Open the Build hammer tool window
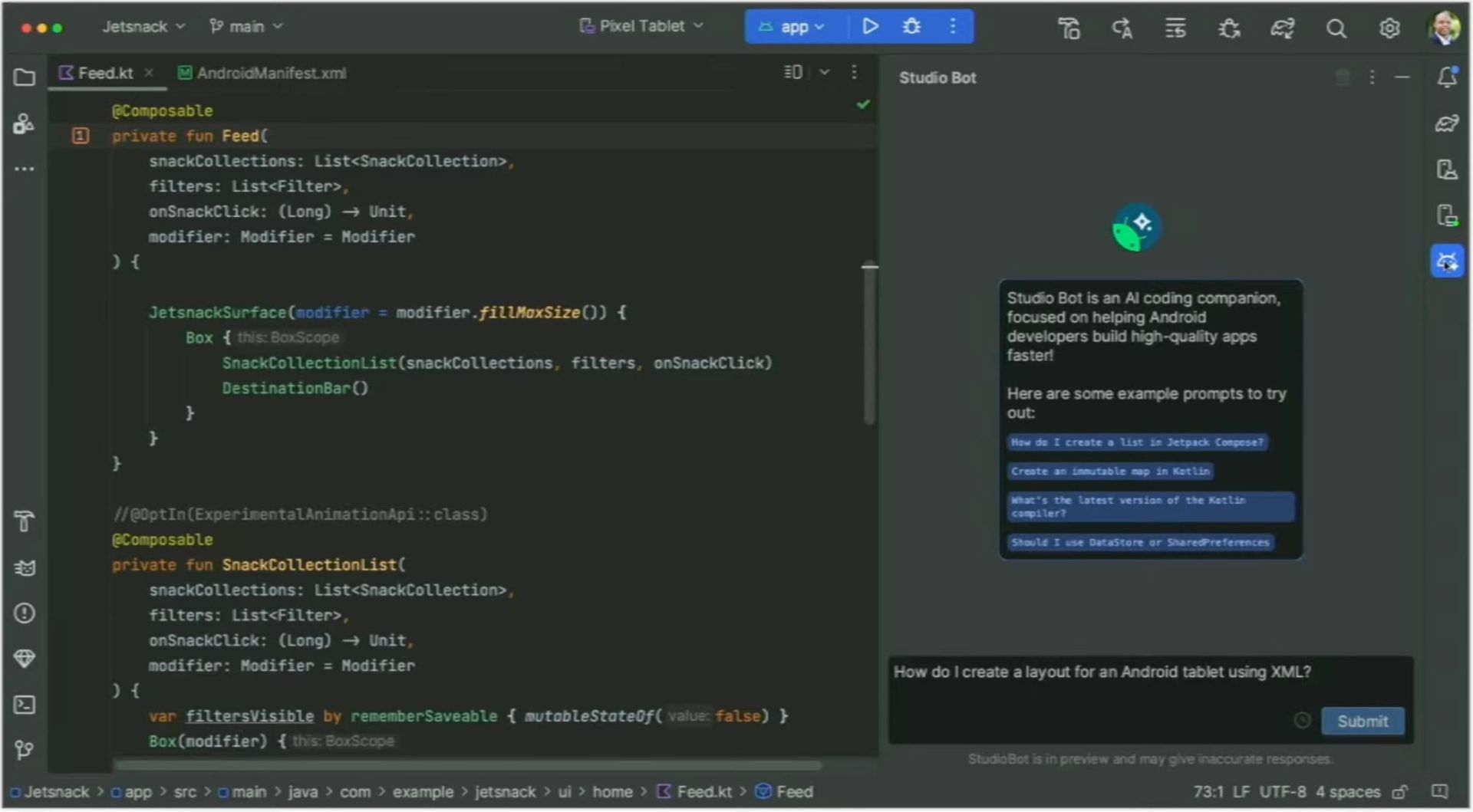1473x812 pixels. [x=25, y=521]
